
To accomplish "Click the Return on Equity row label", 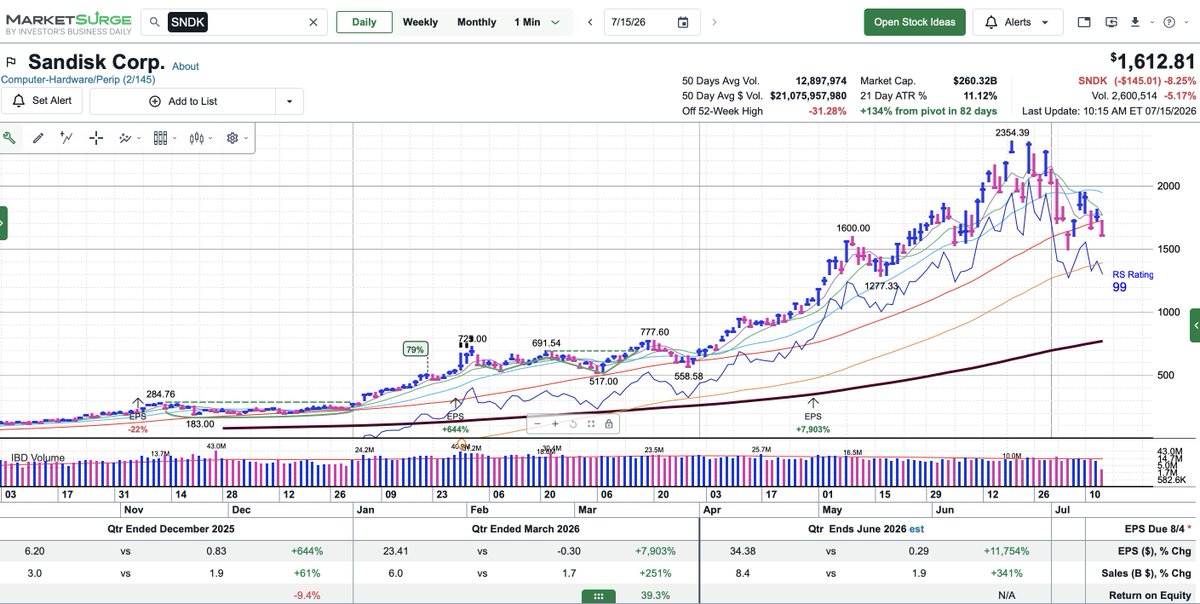I will click(x=1148, y=596).
